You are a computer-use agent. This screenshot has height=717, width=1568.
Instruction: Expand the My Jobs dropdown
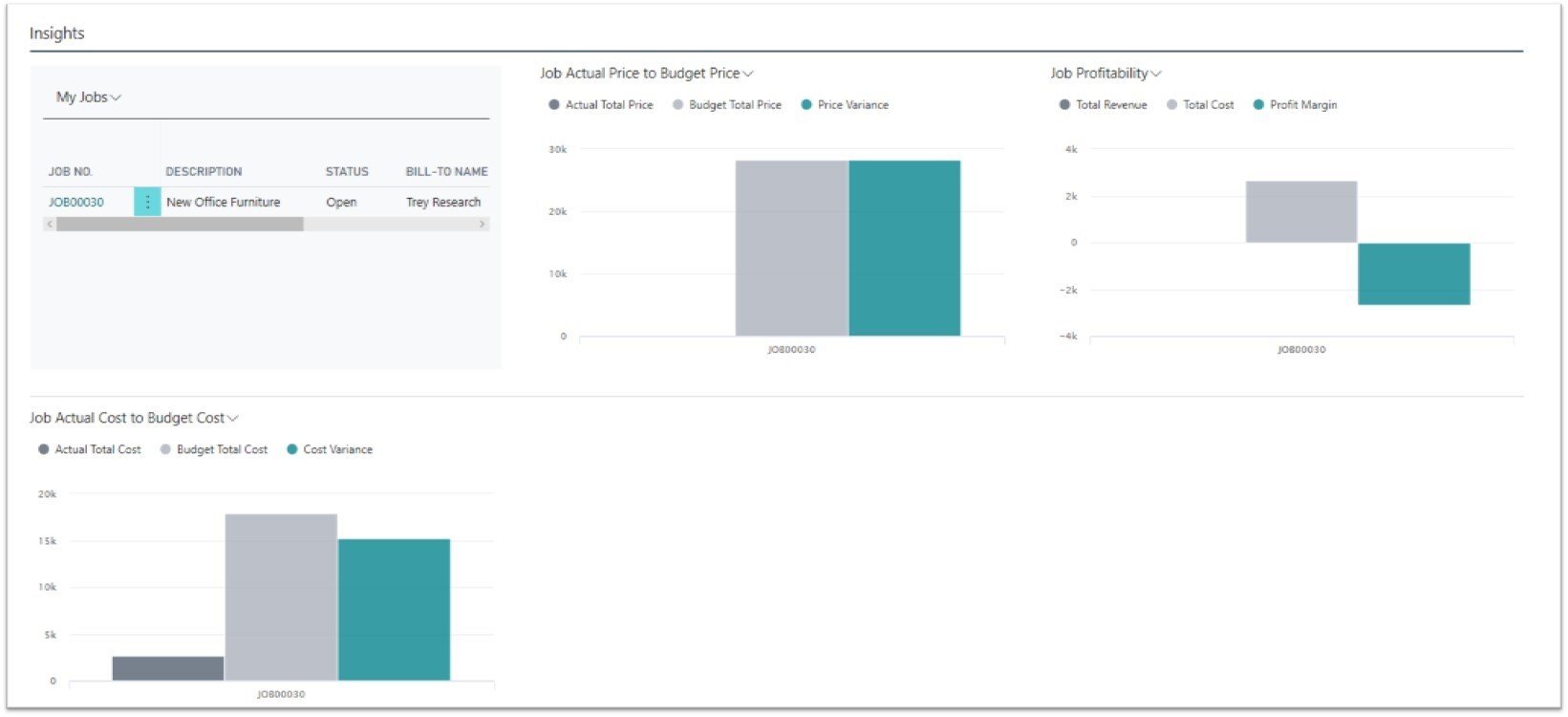coord(89,98)
